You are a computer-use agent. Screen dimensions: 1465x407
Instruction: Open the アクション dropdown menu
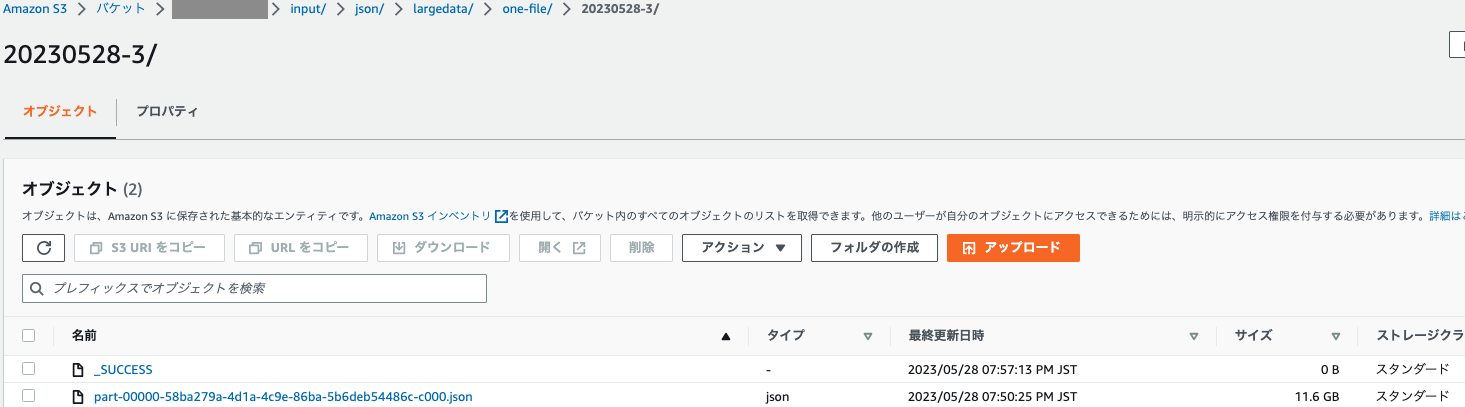pyautogui.click(x=742, y=248)
